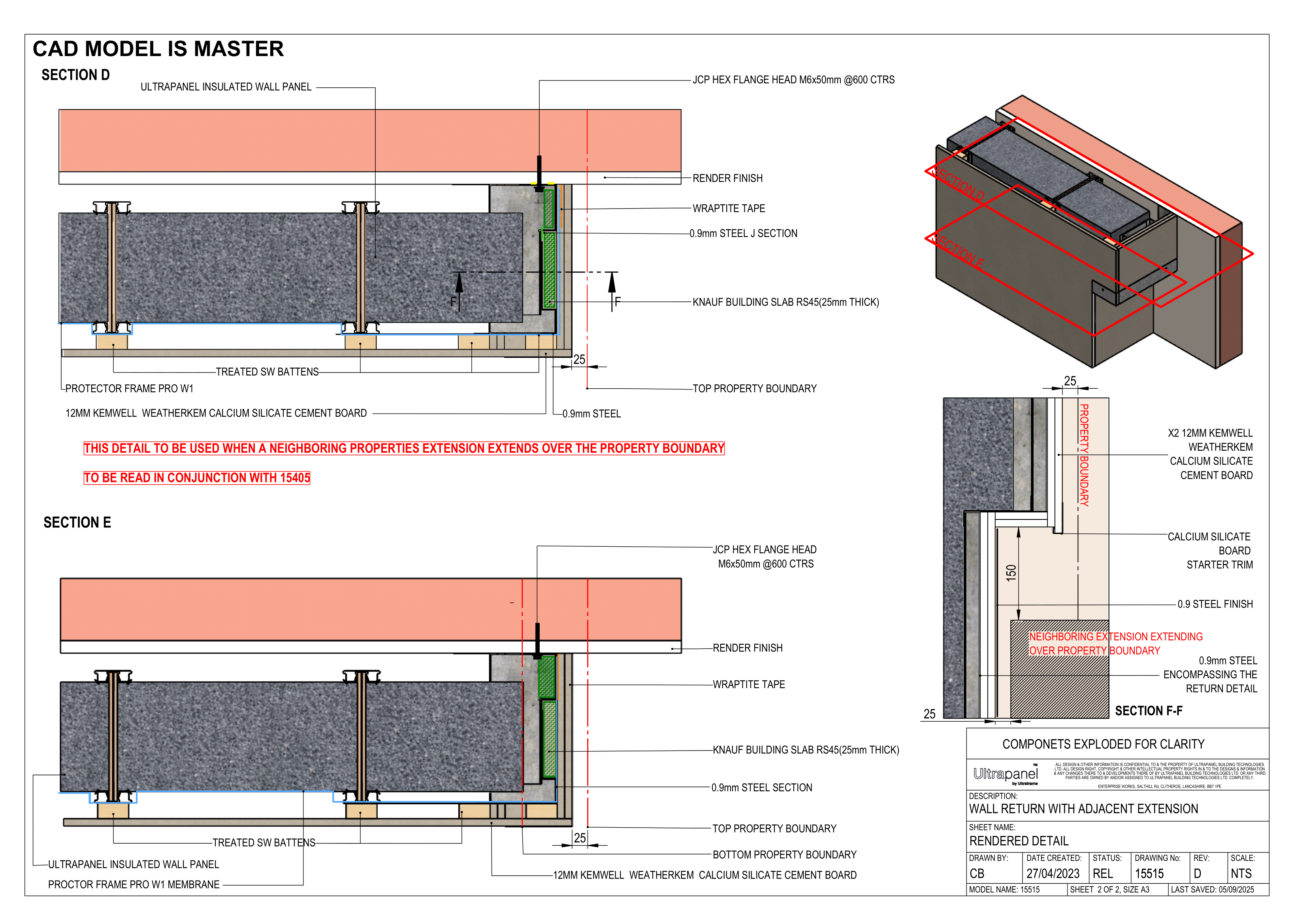This screenshot has width=1307, height=924.
Task: Select the WALL RETURN WITH ADJACENT EXTENSION description
Action: coord(1083,809)
